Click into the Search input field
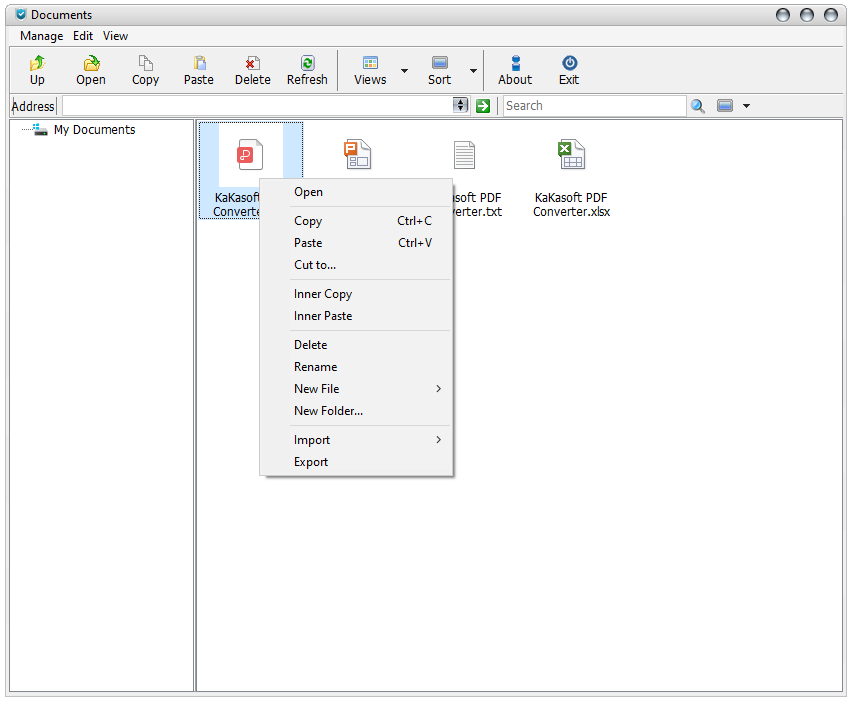 pos(595,106)
